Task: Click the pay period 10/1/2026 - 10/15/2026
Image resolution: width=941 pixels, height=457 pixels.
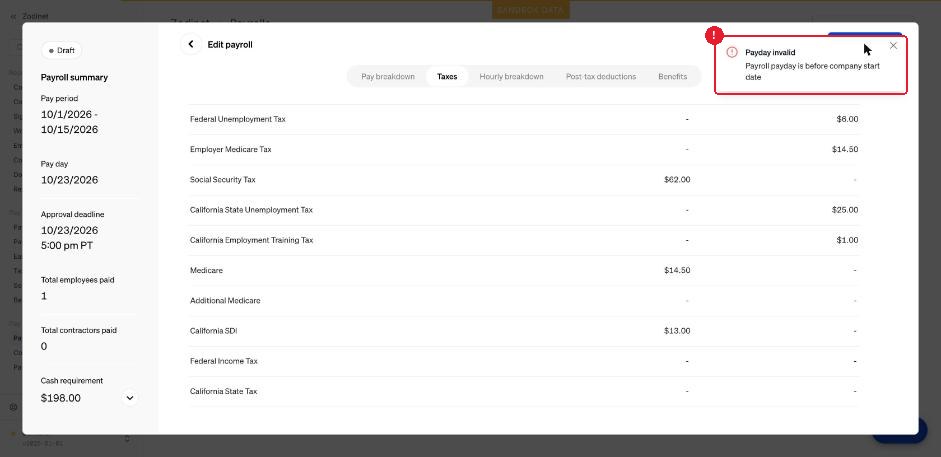Action: click(x=70, y=122)
